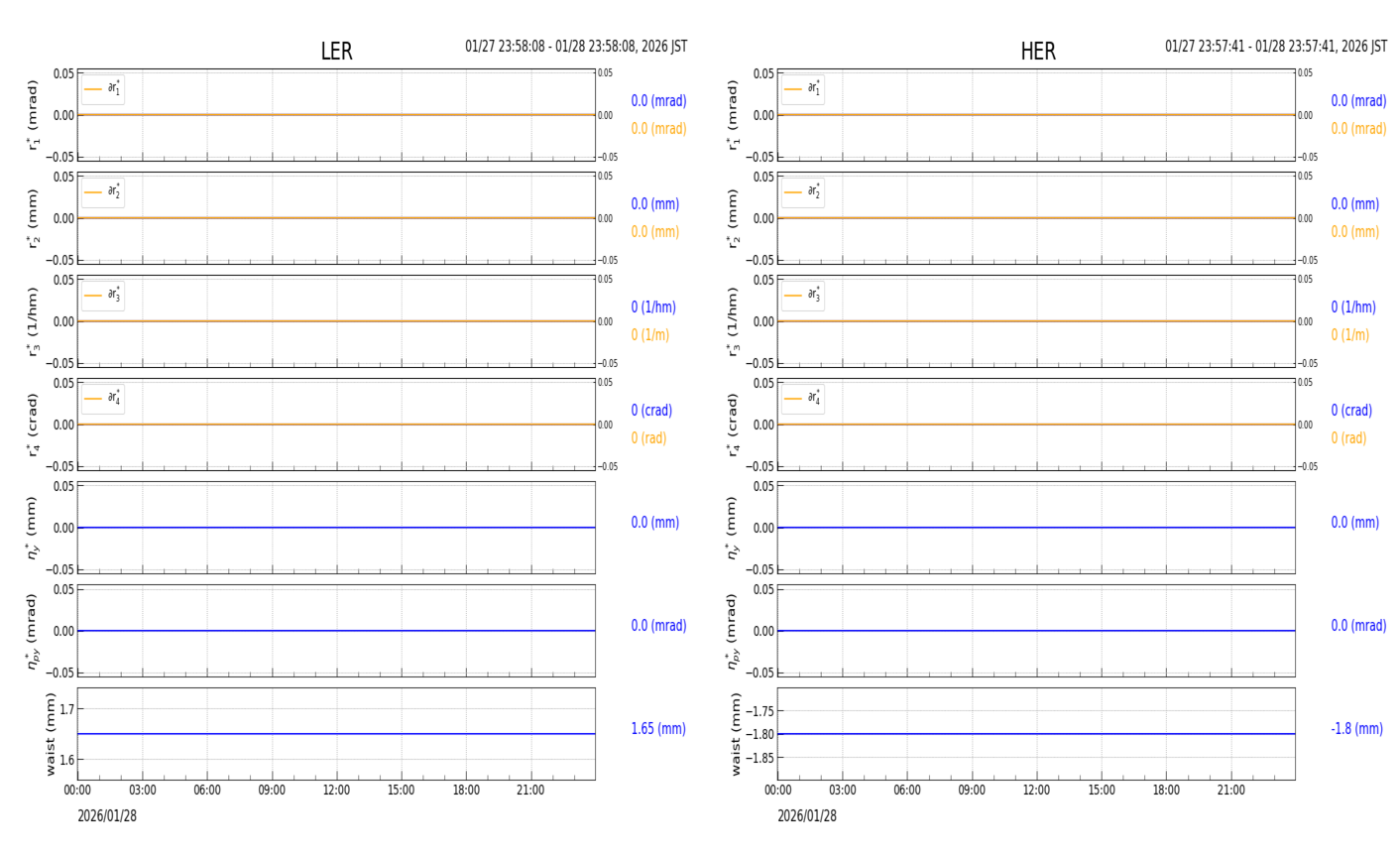Viewport: 1400px width, 857px height.
Task: Click '0 (rad)' value in HER panel
Action: coord(1348,438)
